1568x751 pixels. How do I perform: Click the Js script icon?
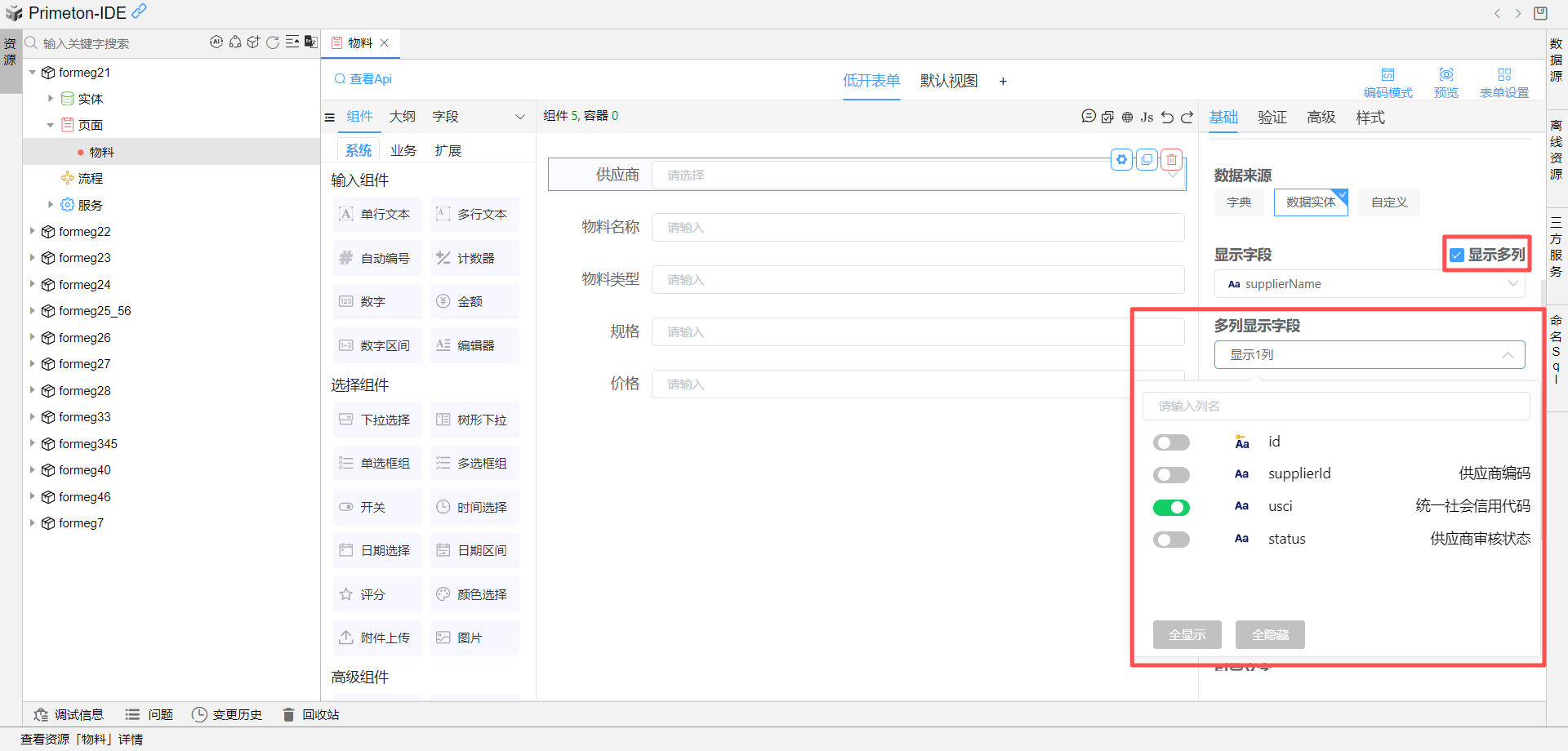1147,117
